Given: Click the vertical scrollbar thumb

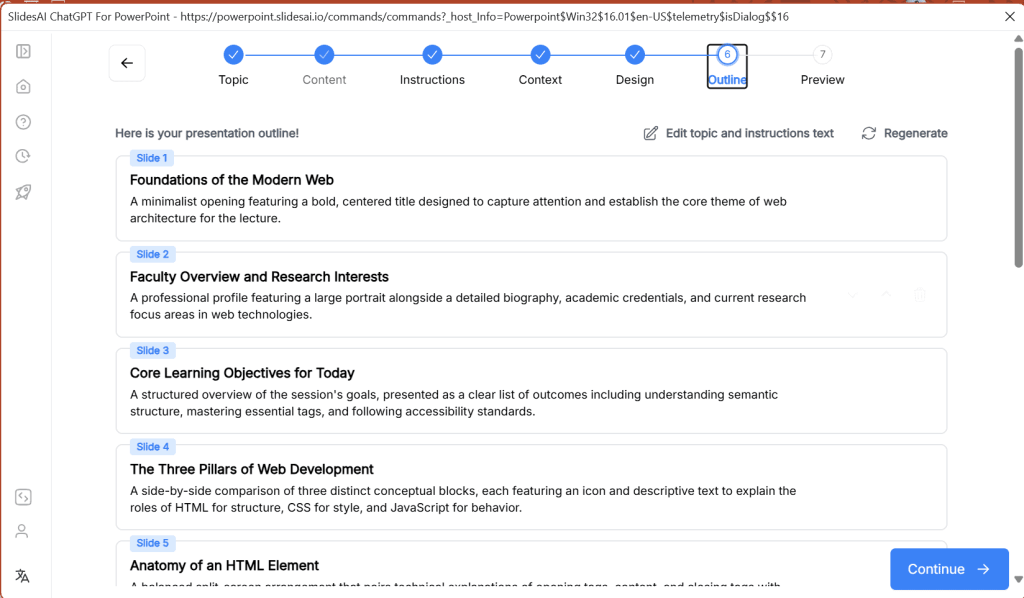Looking at the screenshot, I should [1018, 155].
